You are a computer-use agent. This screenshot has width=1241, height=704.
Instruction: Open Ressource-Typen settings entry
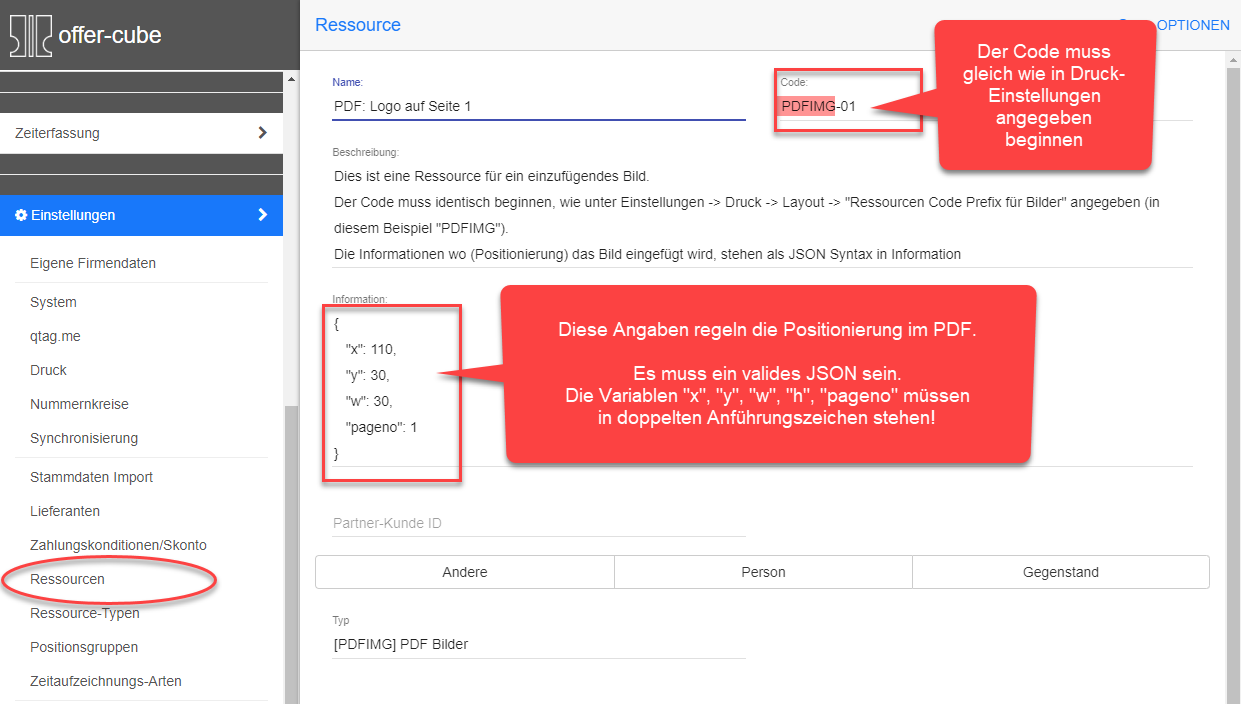tap(84, 613)
